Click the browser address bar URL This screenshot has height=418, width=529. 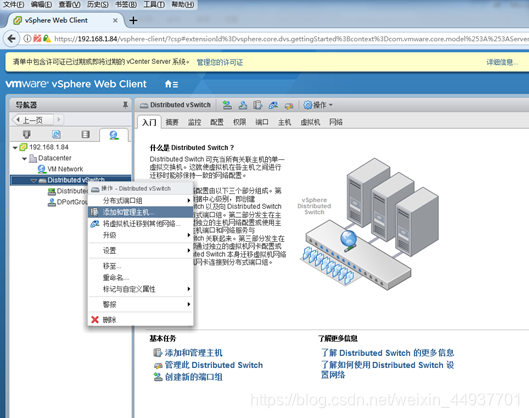[x=290, y=39]
